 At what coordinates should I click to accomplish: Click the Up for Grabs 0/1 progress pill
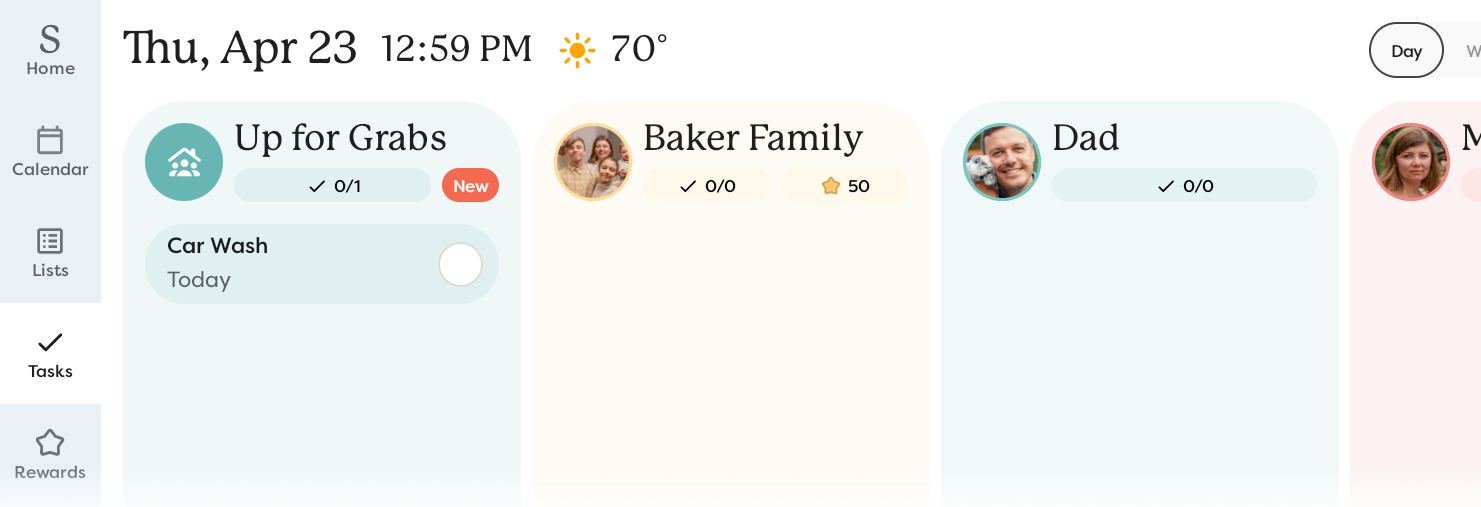tap(332, 186)
